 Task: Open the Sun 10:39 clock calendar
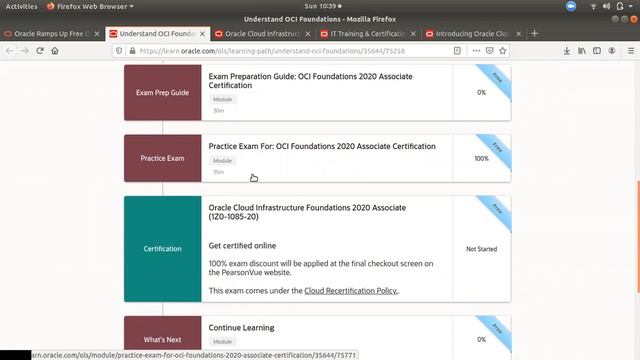click(x=323, y=6)
